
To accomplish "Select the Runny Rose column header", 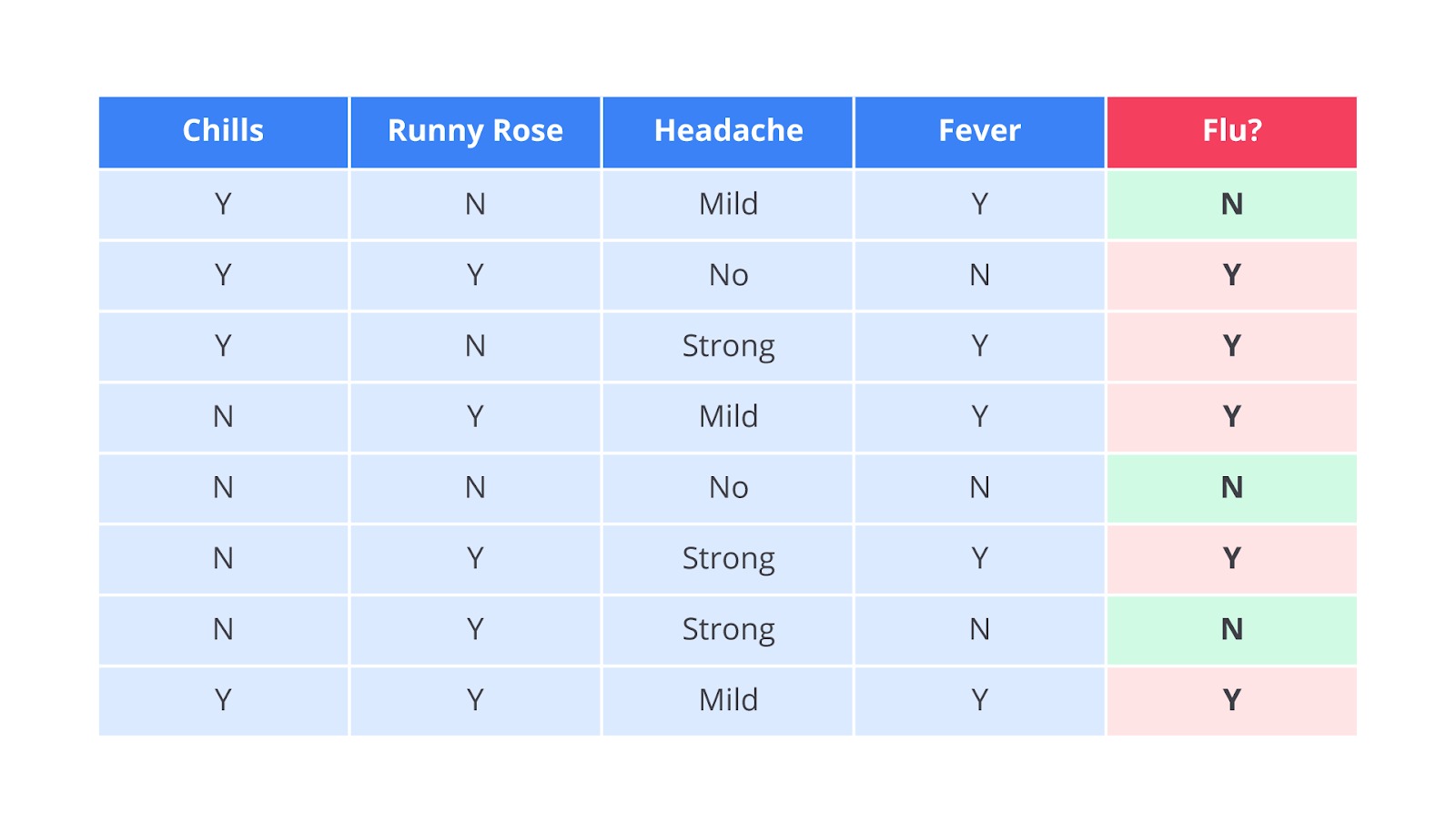I will [475, 131].
